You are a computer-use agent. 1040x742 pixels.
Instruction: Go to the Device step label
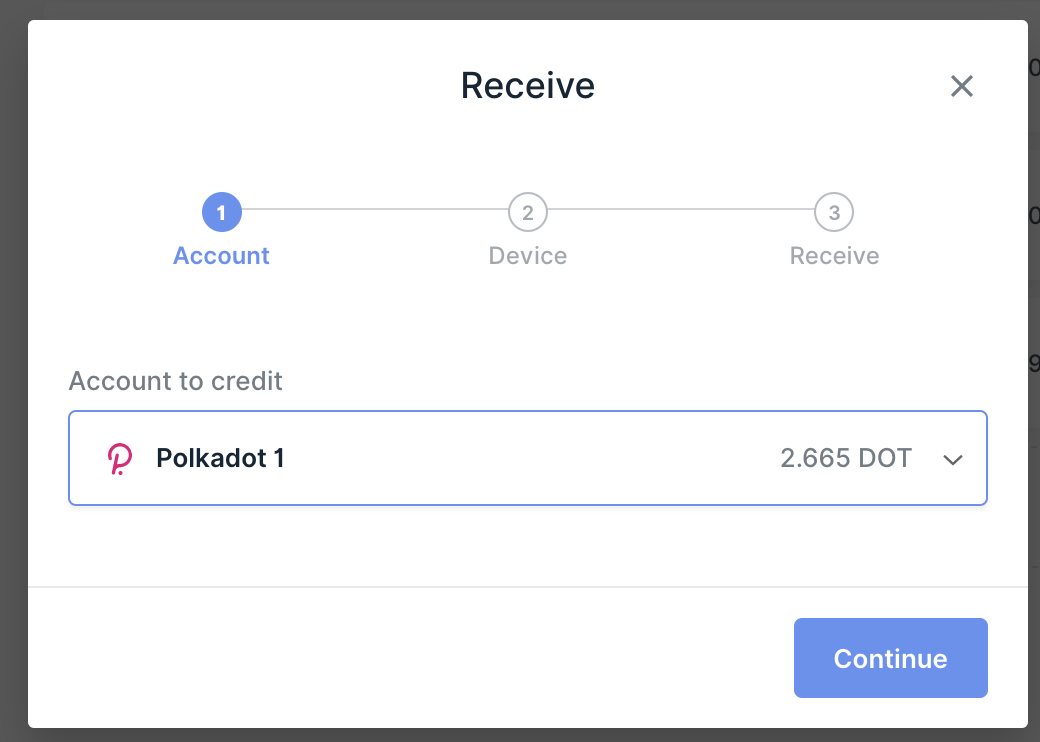(x=528, y=256)
